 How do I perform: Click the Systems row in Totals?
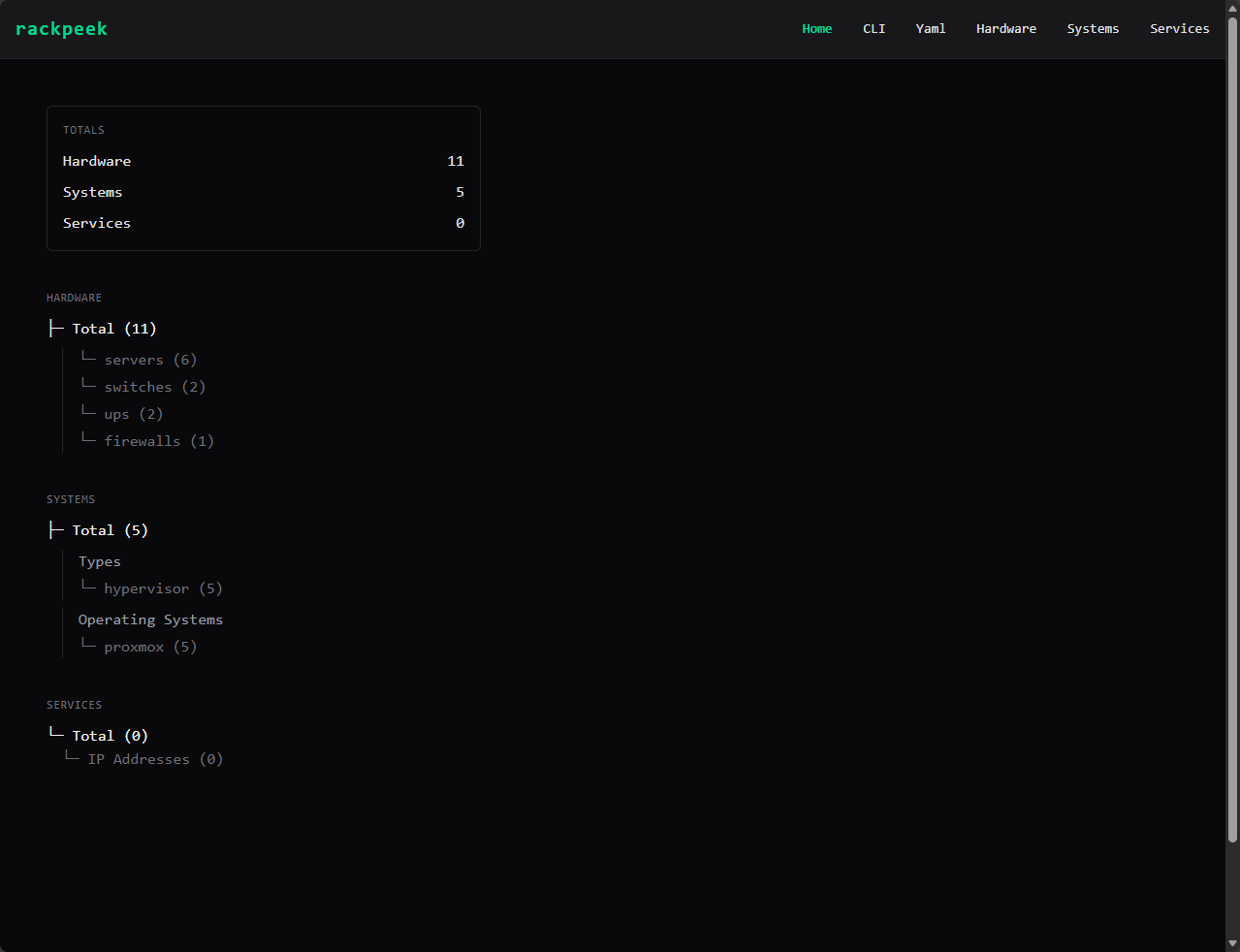tap(263, 192)
